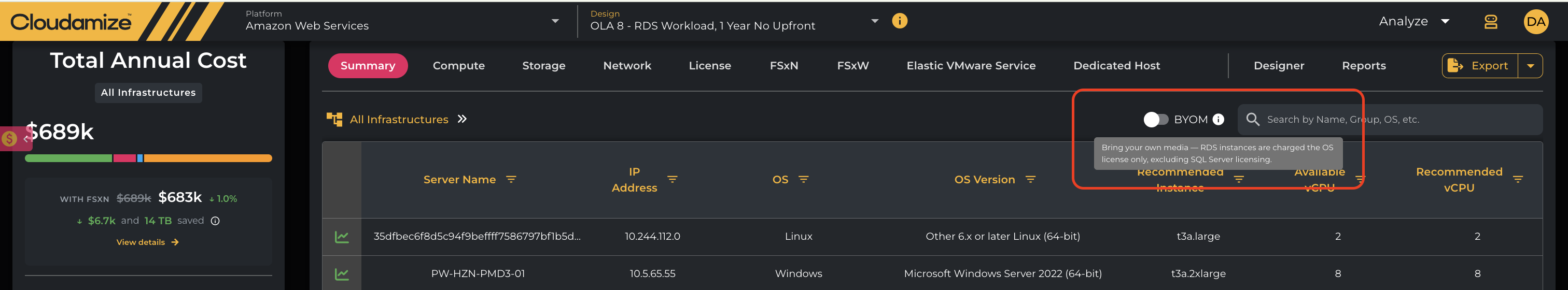This screenshot has width=1568, height=290.
Task: Open the Elastic VMware Service tab
Action: click(971, 66)
